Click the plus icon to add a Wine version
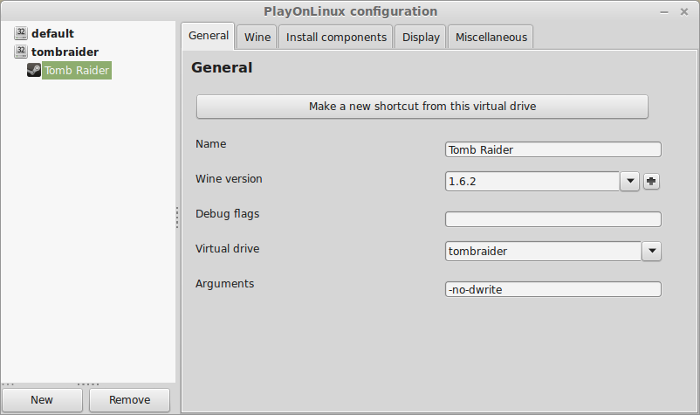This screenshot has height=415, width=700. coord(651,181)
